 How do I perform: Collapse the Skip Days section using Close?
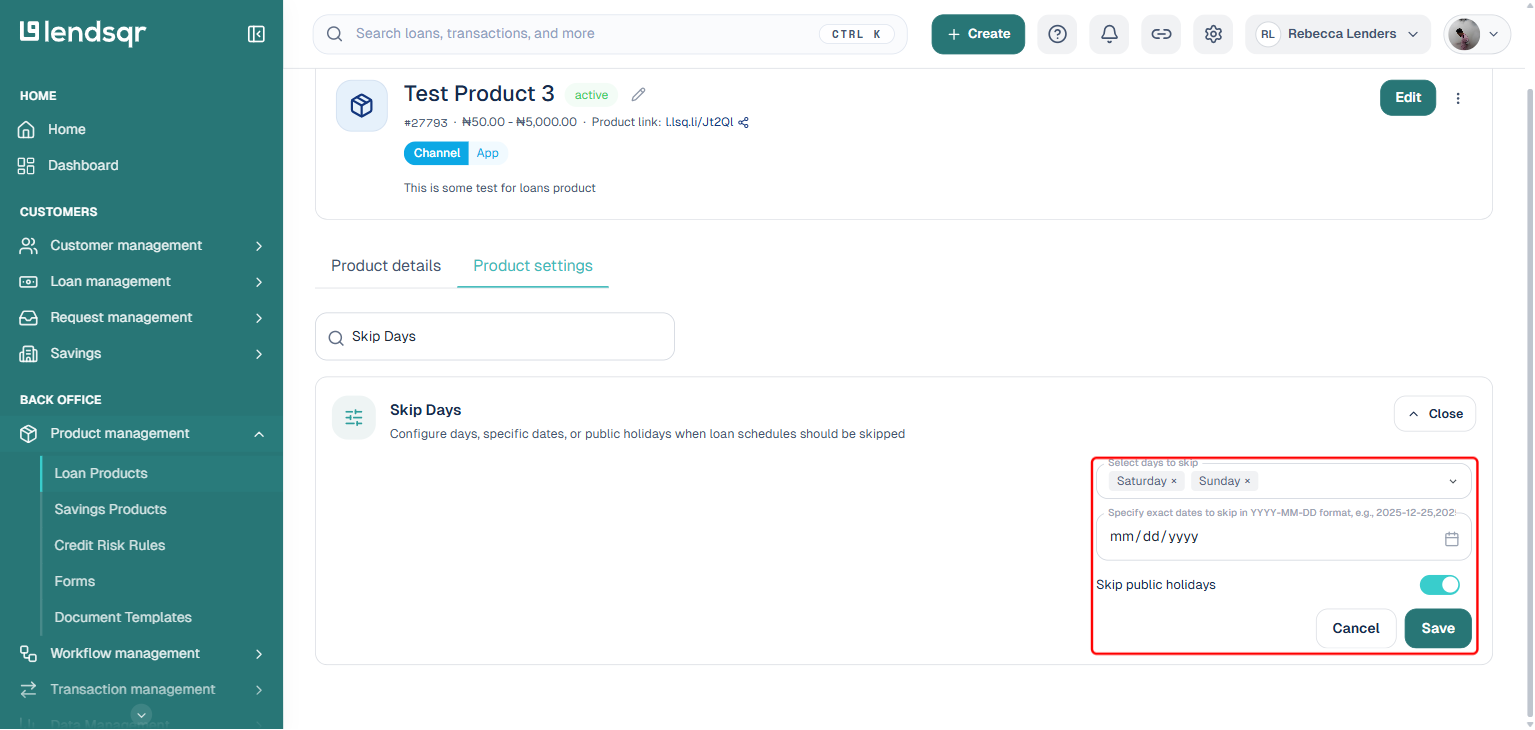pyautogui.click(x=1435, y=414)
